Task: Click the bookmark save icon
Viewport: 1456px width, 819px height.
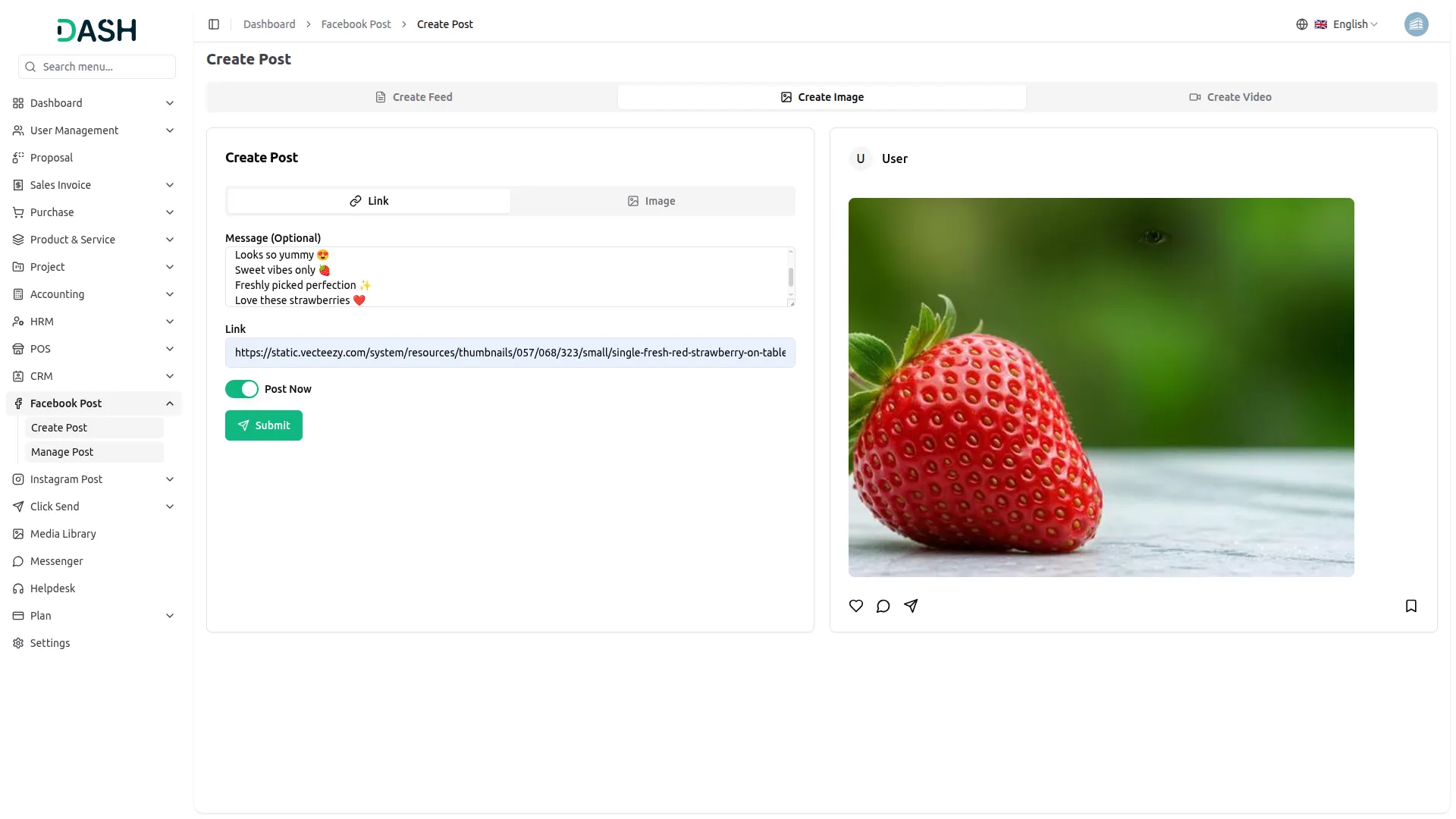Action: (1411, 606)
